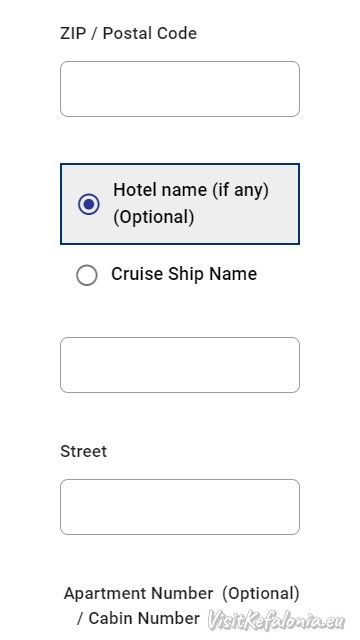
Task: Click the Street input field
Action: [180, 507]
